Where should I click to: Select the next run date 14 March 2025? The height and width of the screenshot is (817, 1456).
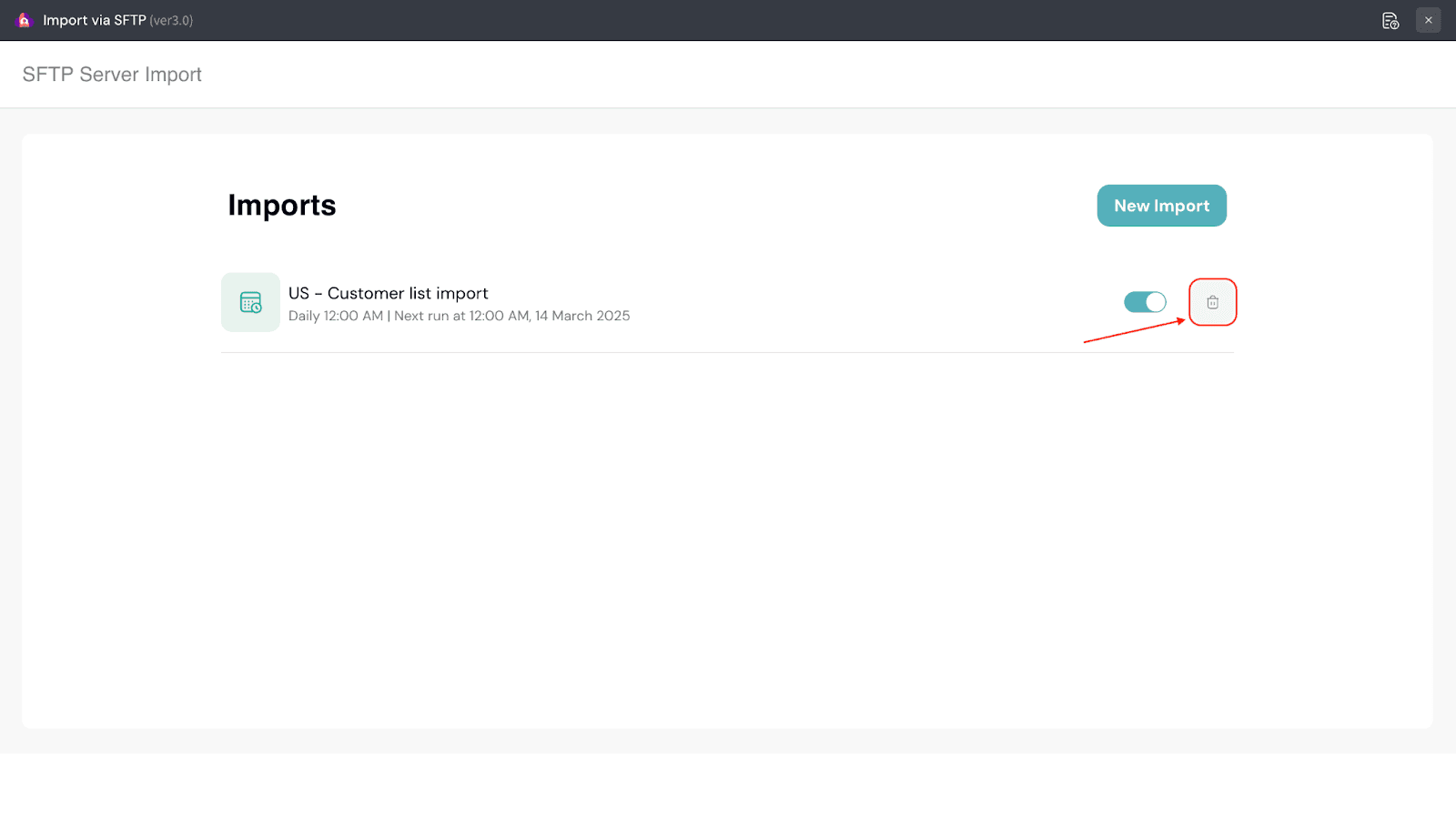[582, 316]
